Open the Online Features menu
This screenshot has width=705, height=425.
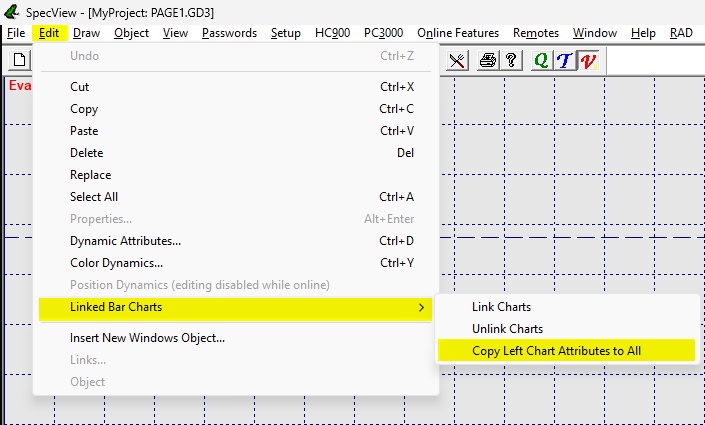(458, 33)
